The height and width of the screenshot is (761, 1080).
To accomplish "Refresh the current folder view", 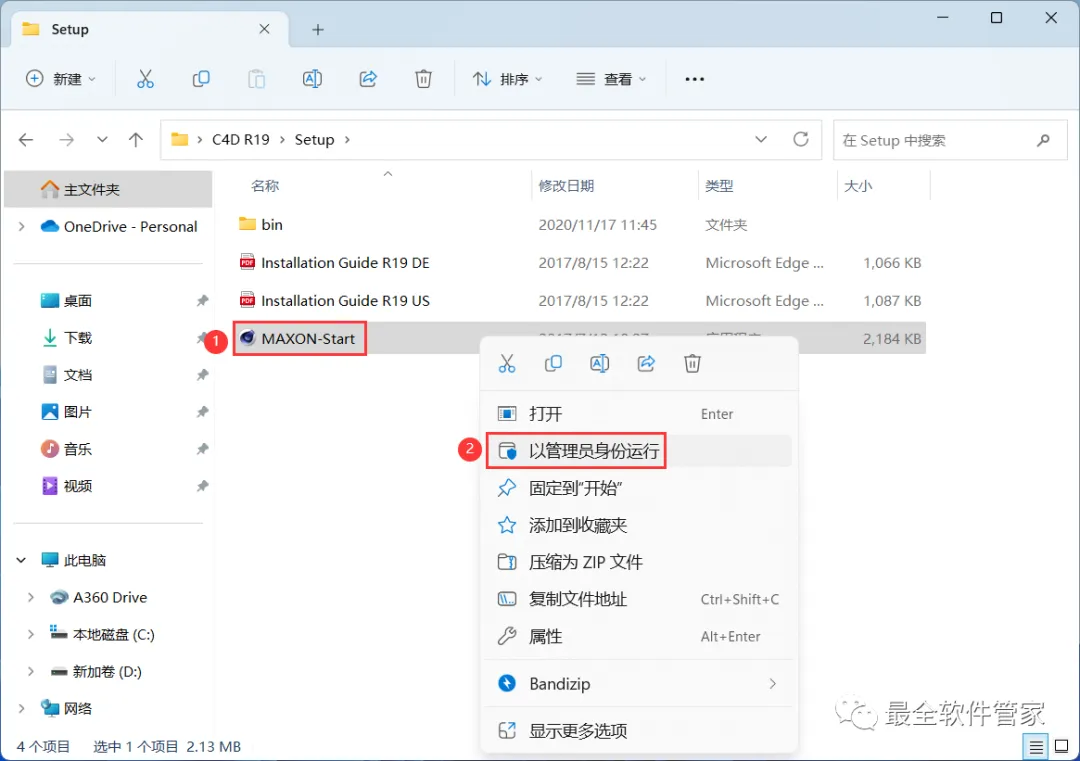I will [800, 140].
